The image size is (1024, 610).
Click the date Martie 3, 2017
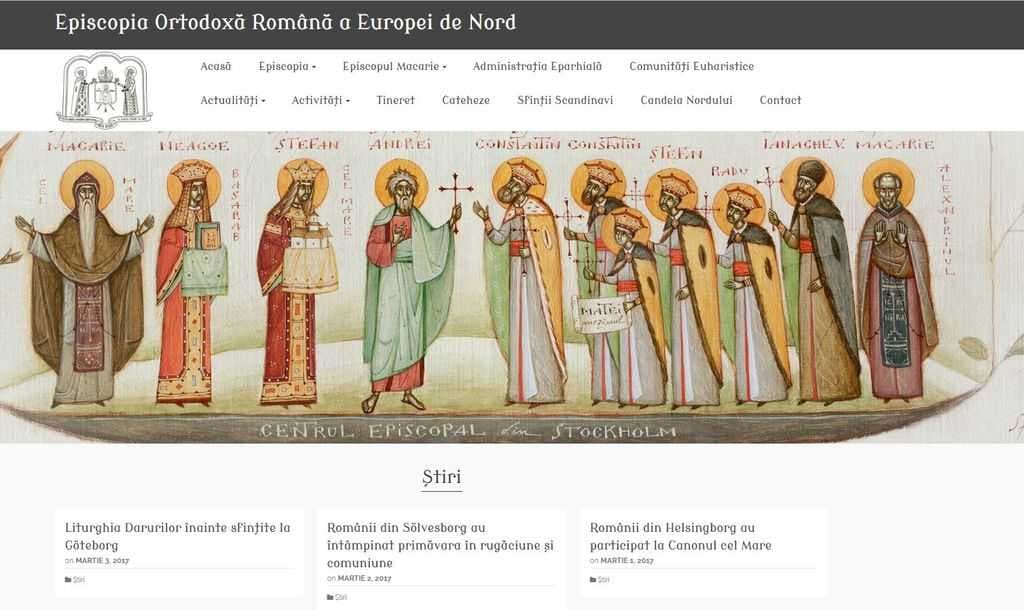(x=103, y=560)
